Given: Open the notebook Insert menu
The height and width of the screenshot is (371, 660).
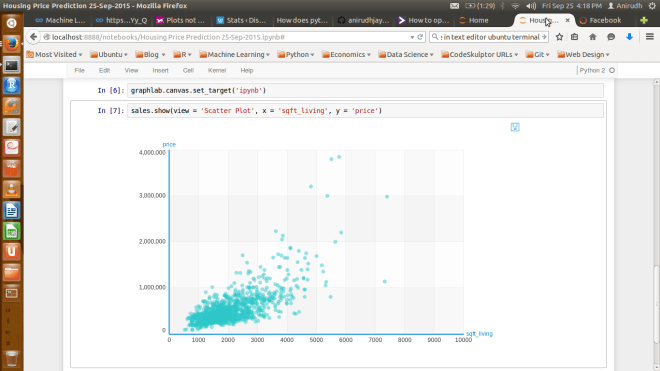Looking at the screenshot, I should (160, 70).
